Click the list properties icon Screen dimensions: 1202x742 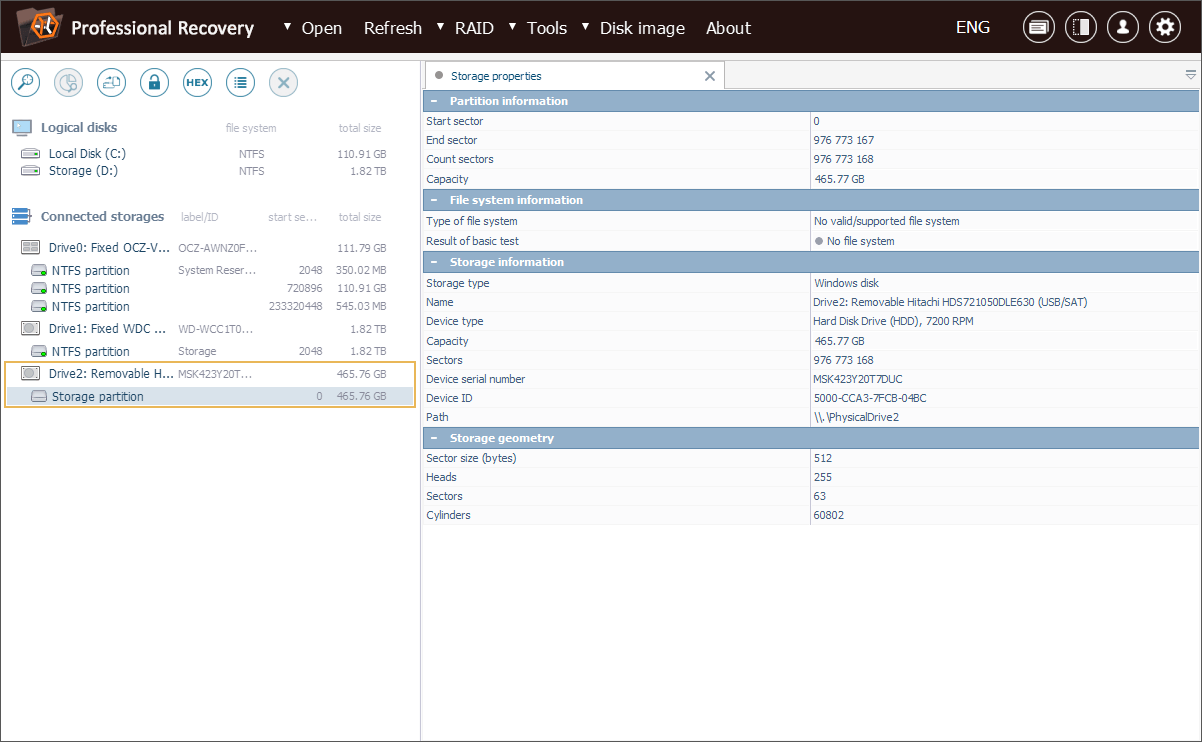coord(240,83)
